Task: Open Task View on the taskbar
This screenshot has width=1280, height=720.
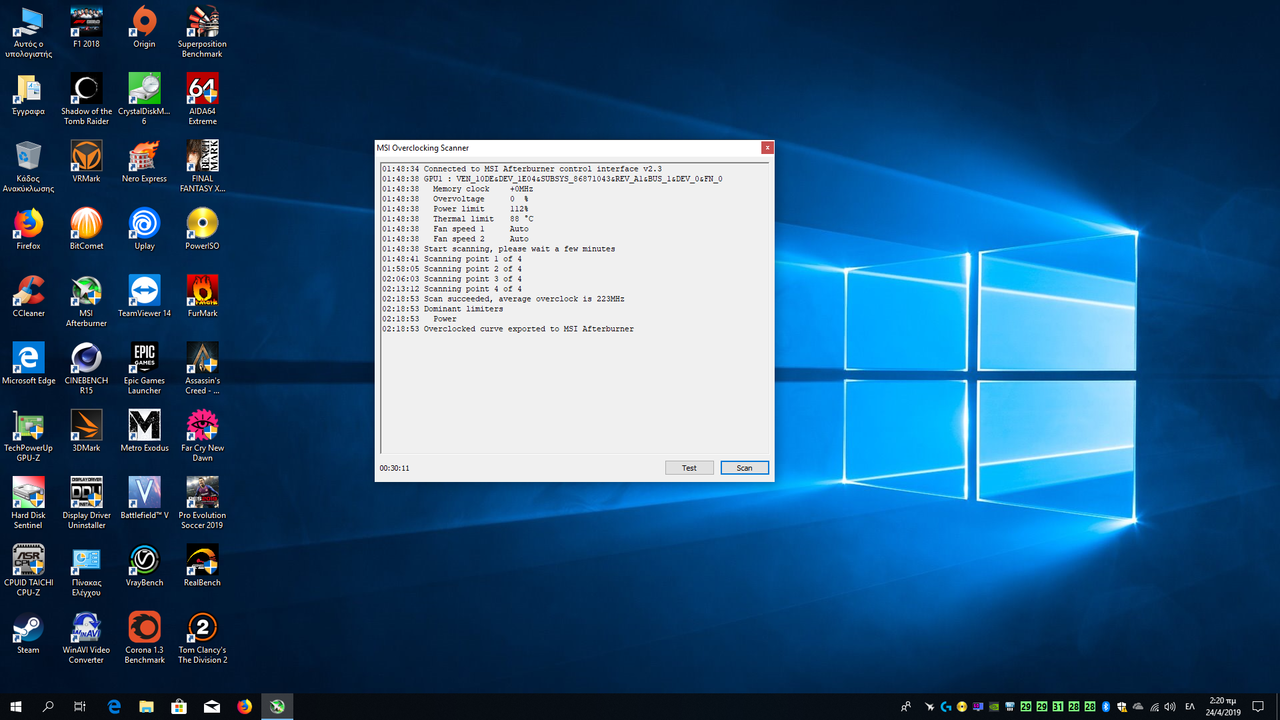Action: (x=80, y=706)
